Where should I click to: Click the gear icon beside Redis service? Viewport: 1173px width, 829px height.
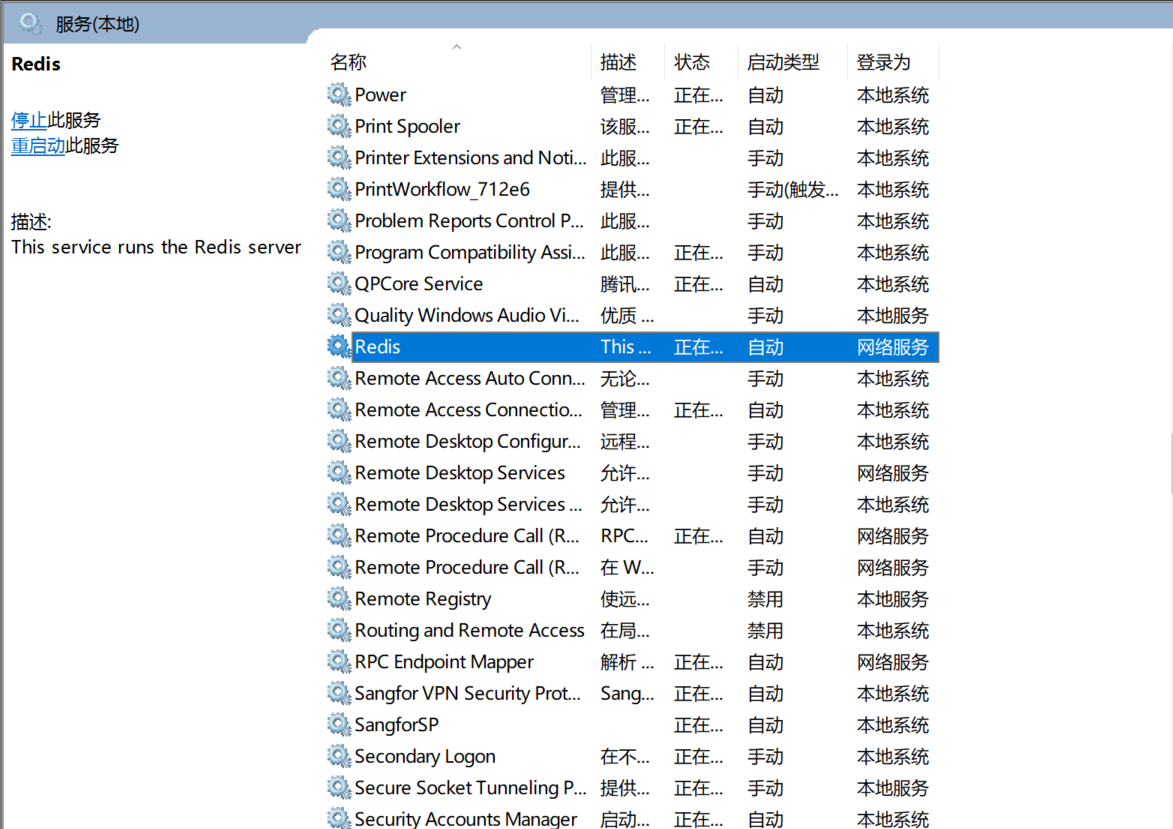(339, 347)
